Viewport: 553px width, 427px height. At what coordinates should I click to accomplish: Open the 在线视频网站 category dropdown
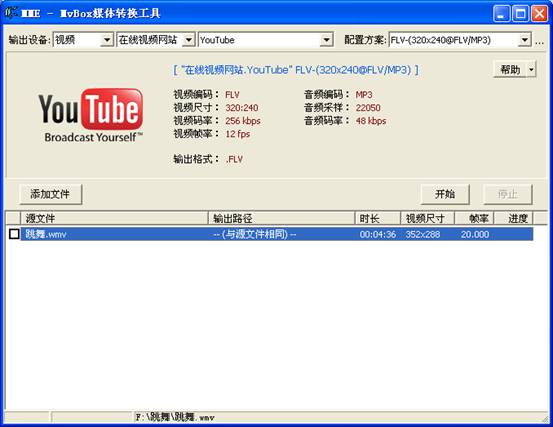(x=189, y=40)
